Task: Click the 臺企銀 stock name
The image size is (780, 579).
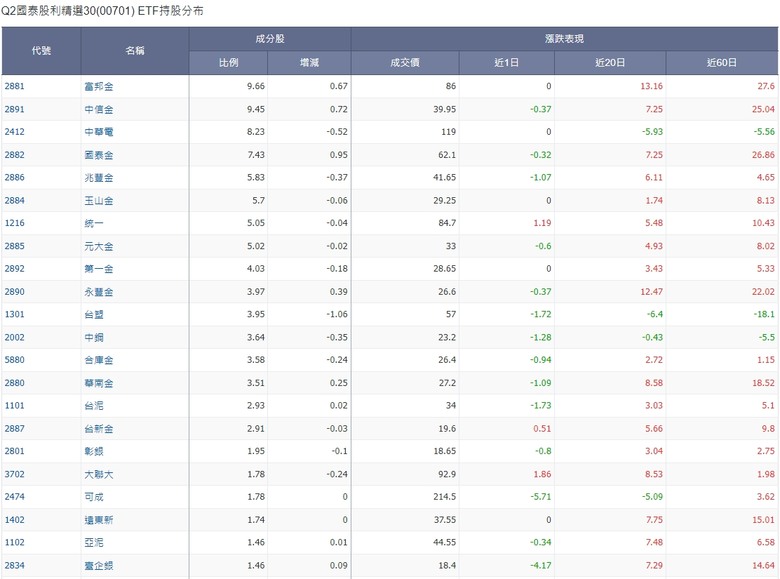Action: pos(98,566)
